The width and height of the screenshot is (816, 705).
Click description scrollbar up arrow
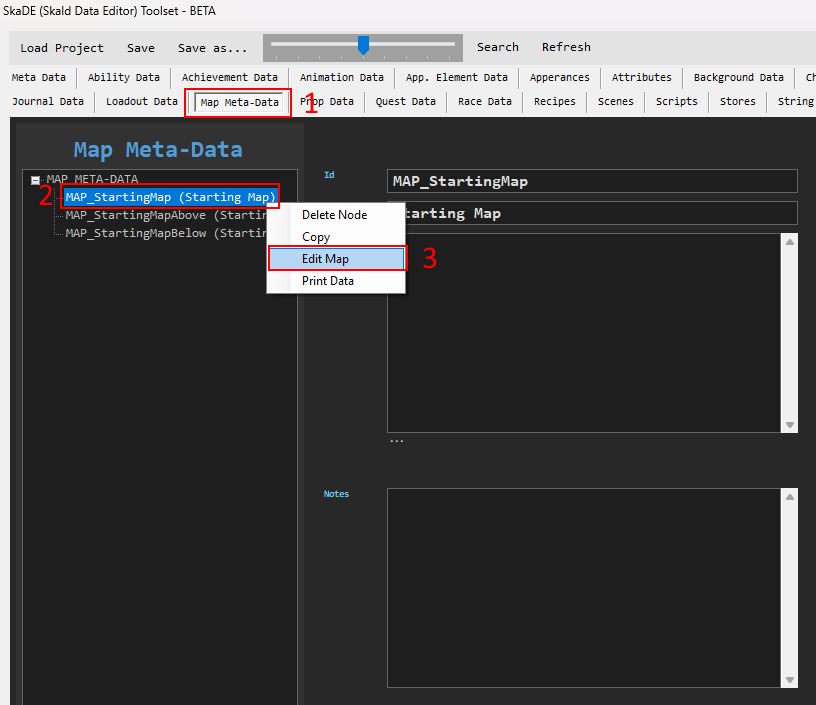[x=789, y=242]
